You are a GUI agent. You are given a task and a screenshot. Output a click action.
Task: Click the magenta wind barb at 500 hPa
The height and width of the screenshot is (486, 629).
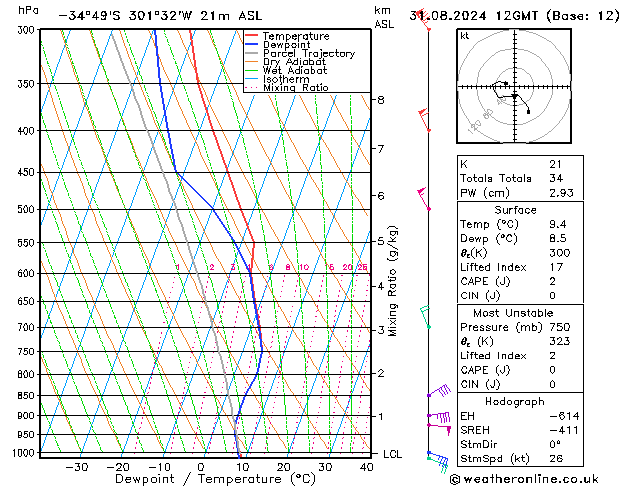pos(424,198)
